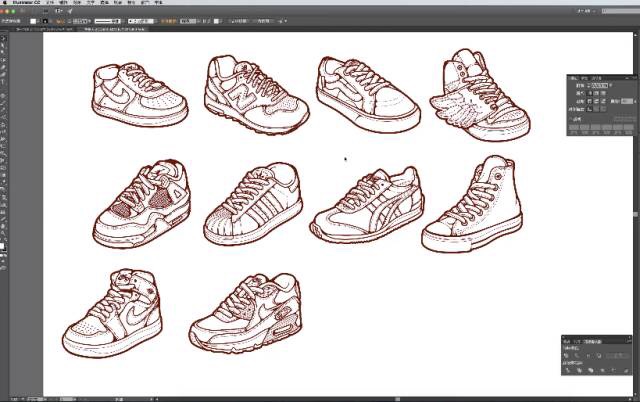The image size is (640, 402).
Task: Select the Lasso tool
Action: click(3, 60)
